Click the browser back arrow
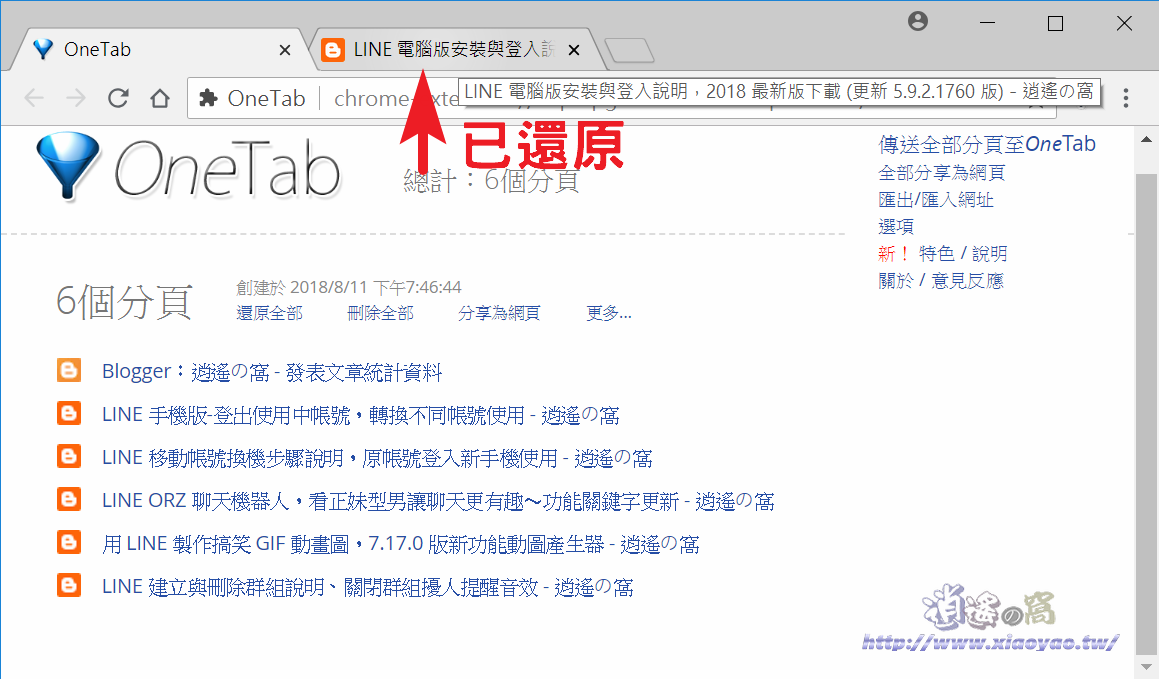Screen dimensions: 1159x679 pos(34,98)
